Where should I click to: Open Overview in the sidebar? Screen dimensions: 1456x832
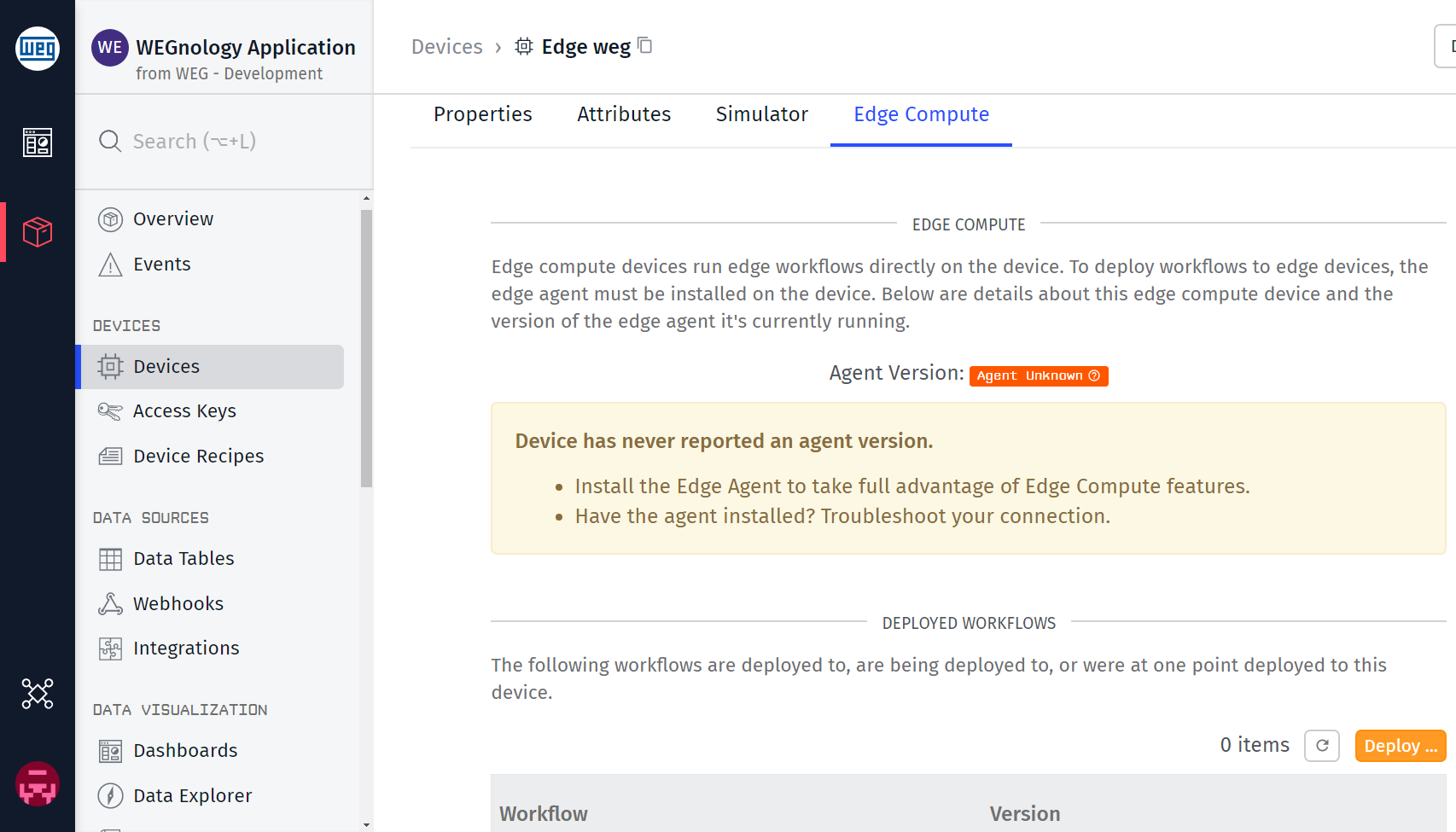point(210,219)
